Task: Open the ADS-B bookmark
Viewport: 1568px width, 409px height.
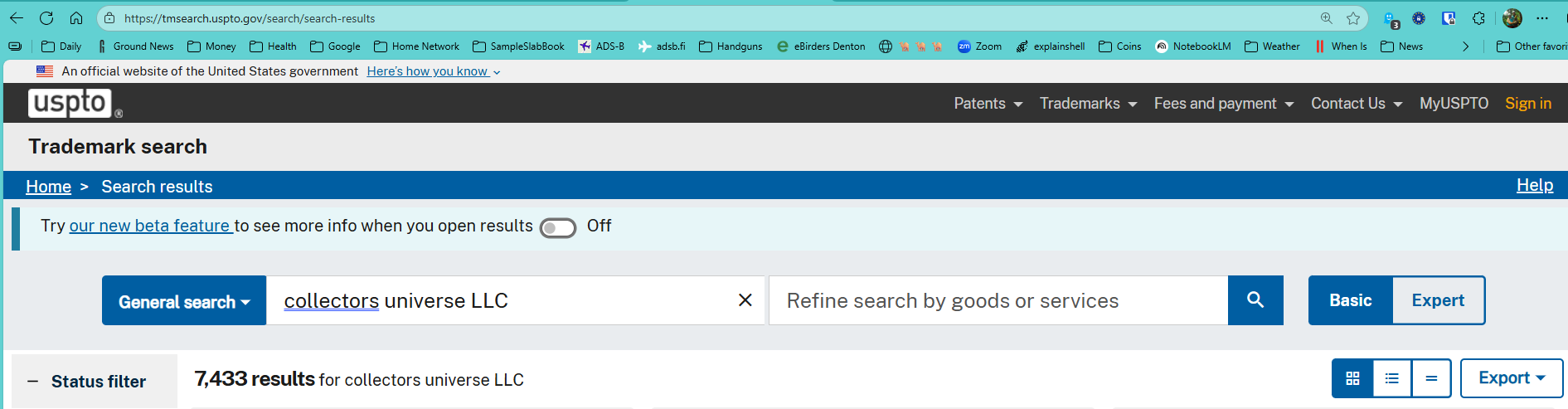Action: 601,46
